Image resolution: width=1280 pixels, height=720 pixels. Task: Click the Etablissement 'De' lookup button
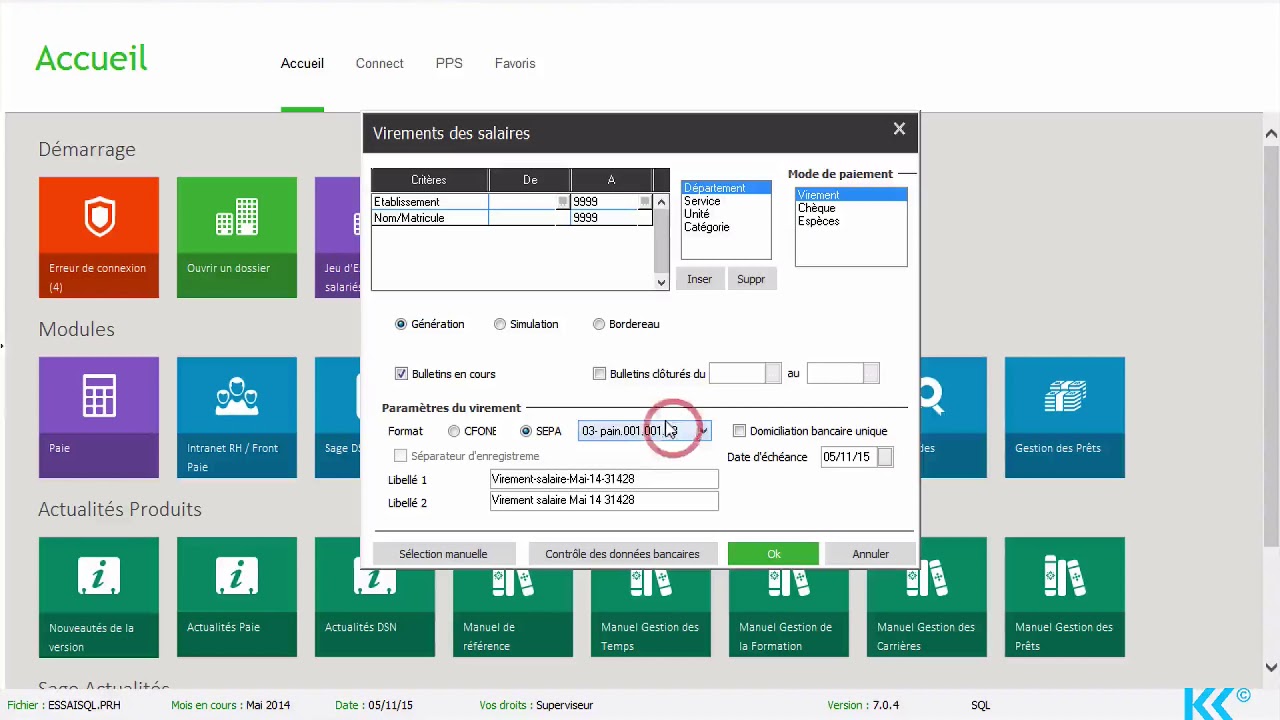562,202
